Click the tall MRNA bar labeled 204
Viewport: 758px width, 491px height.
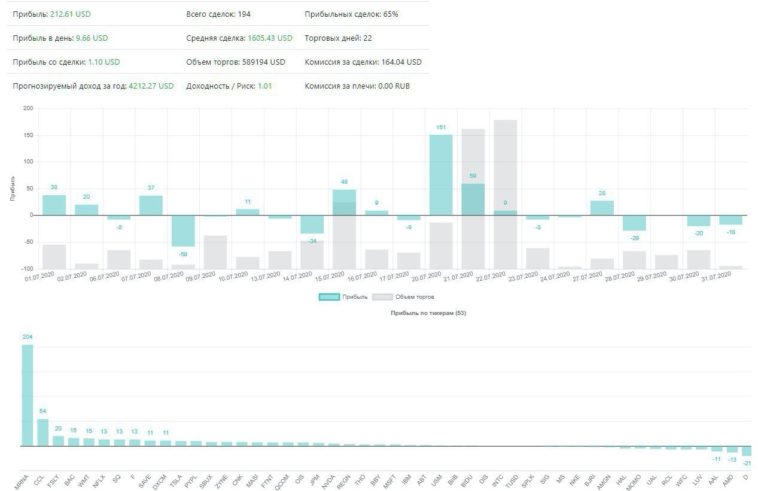click(27, 396)
